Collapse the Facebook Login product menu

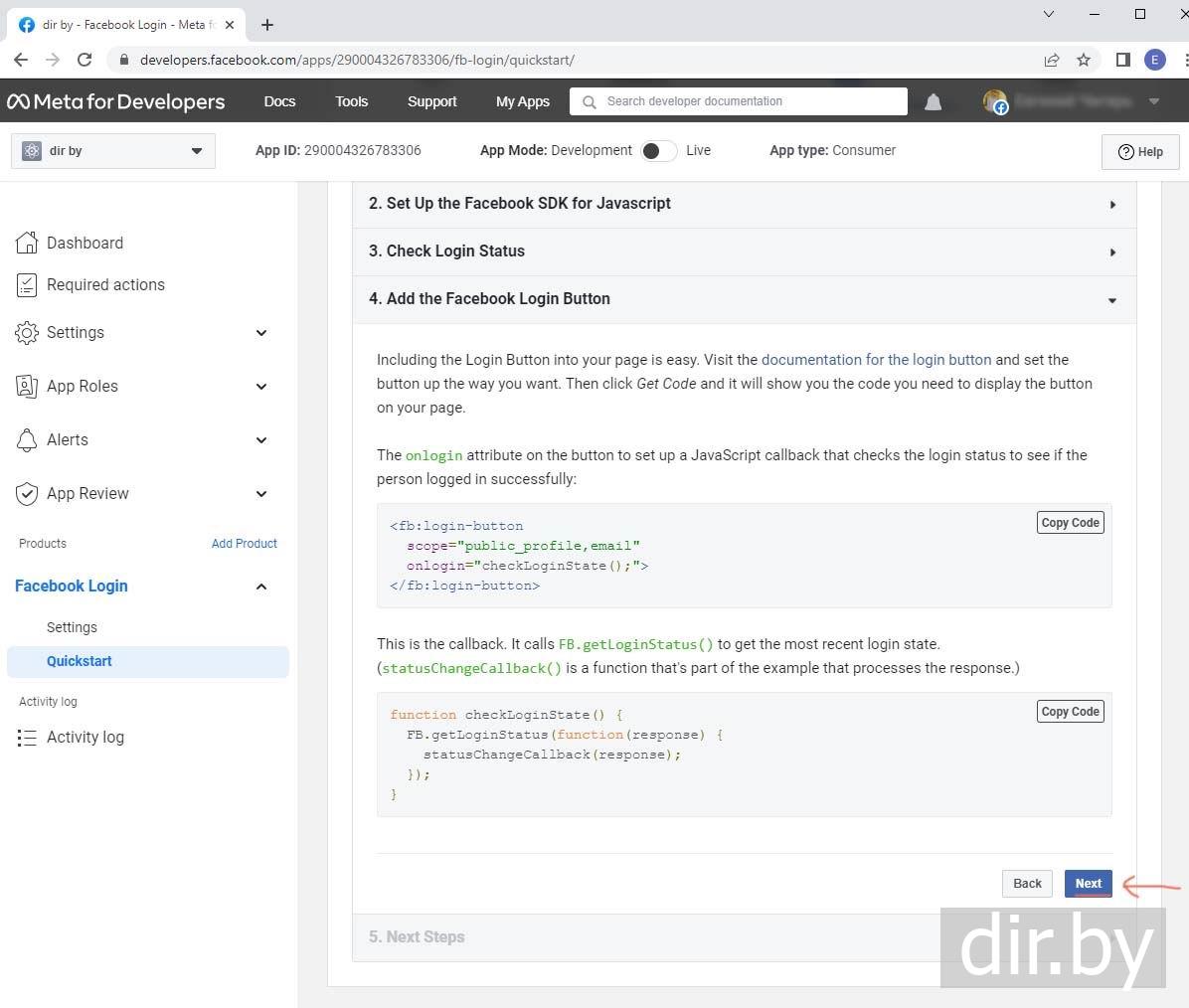(261, 587)
